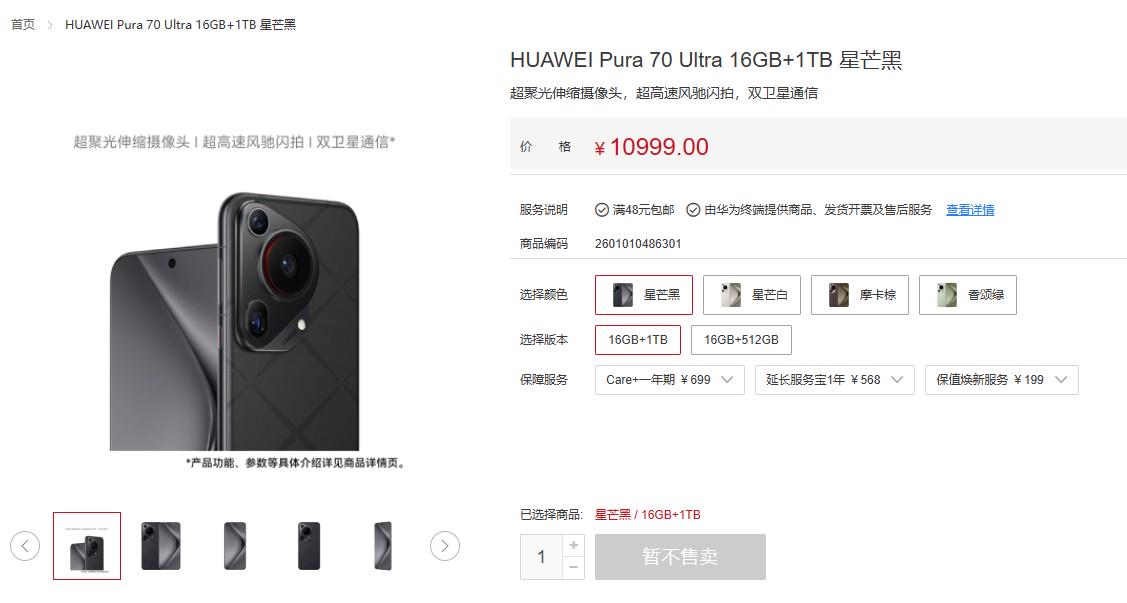Click the next thumbnail arrow
This screenshot has width=1127, height=603.
tap(445, 546)
